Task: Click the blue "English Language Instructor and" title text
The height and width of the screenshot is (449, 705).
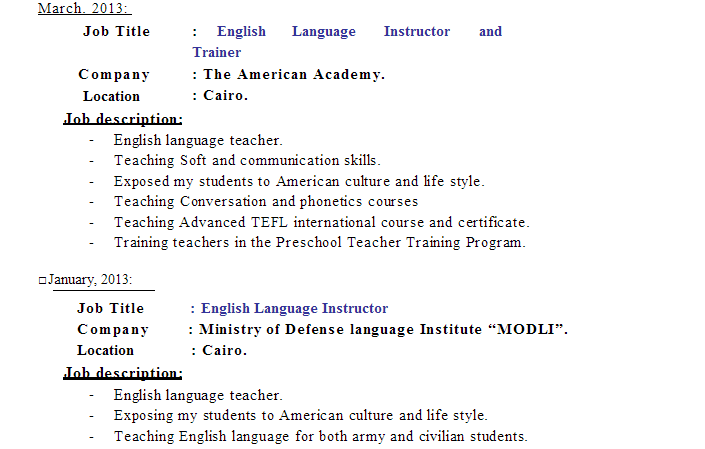Action: 359,32
